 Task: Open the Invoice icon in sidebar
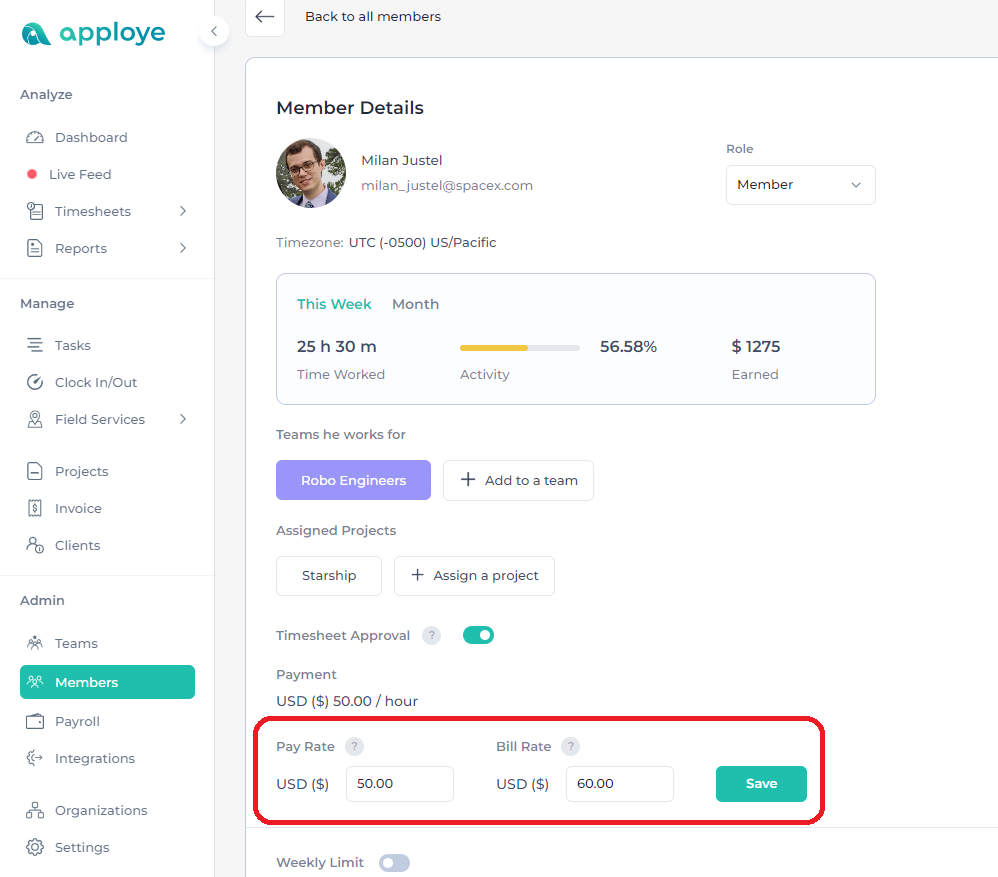click(35, 508)
